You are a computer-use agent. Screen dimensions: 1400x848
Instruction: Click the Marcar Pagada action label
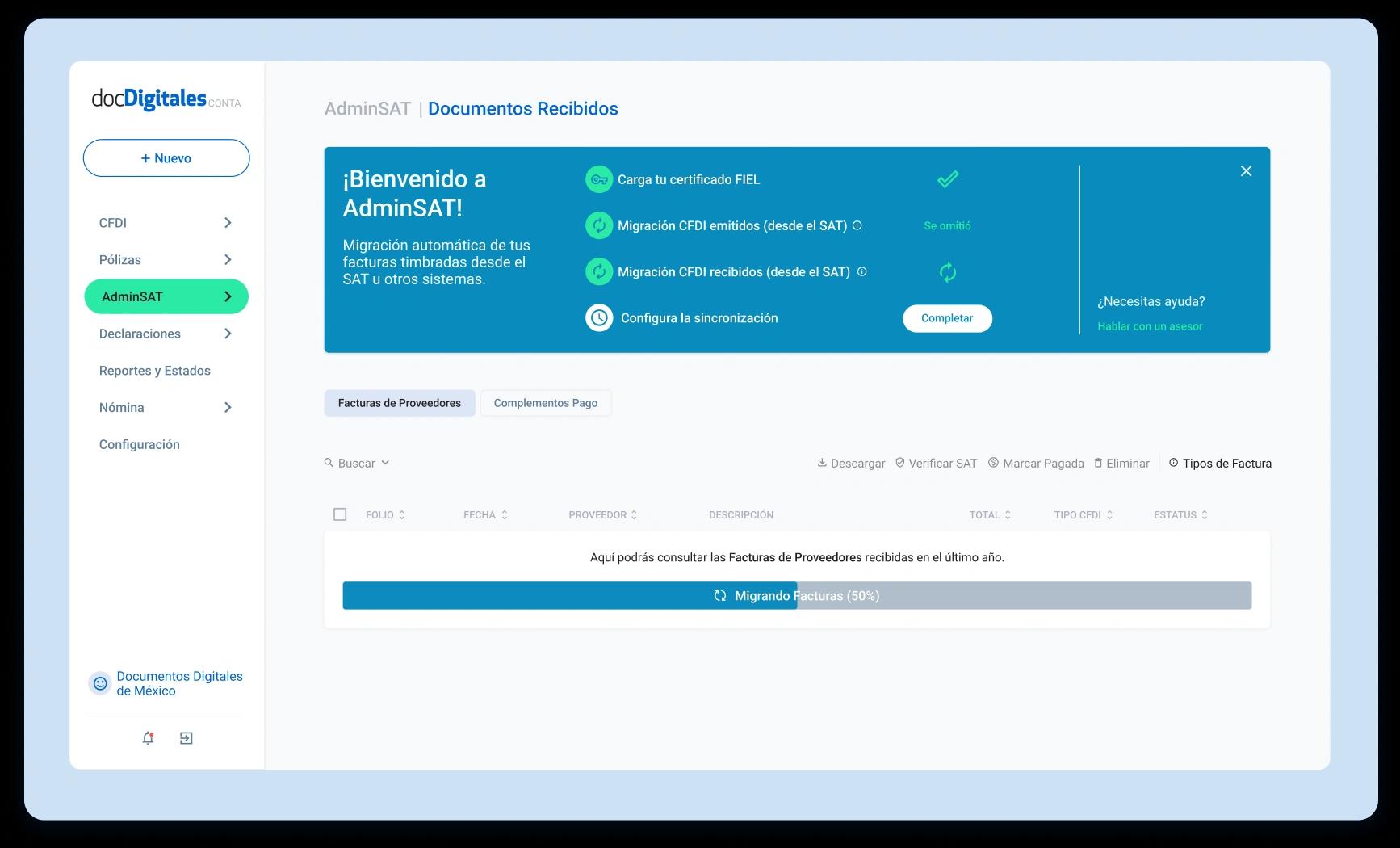click(1043, 464)
